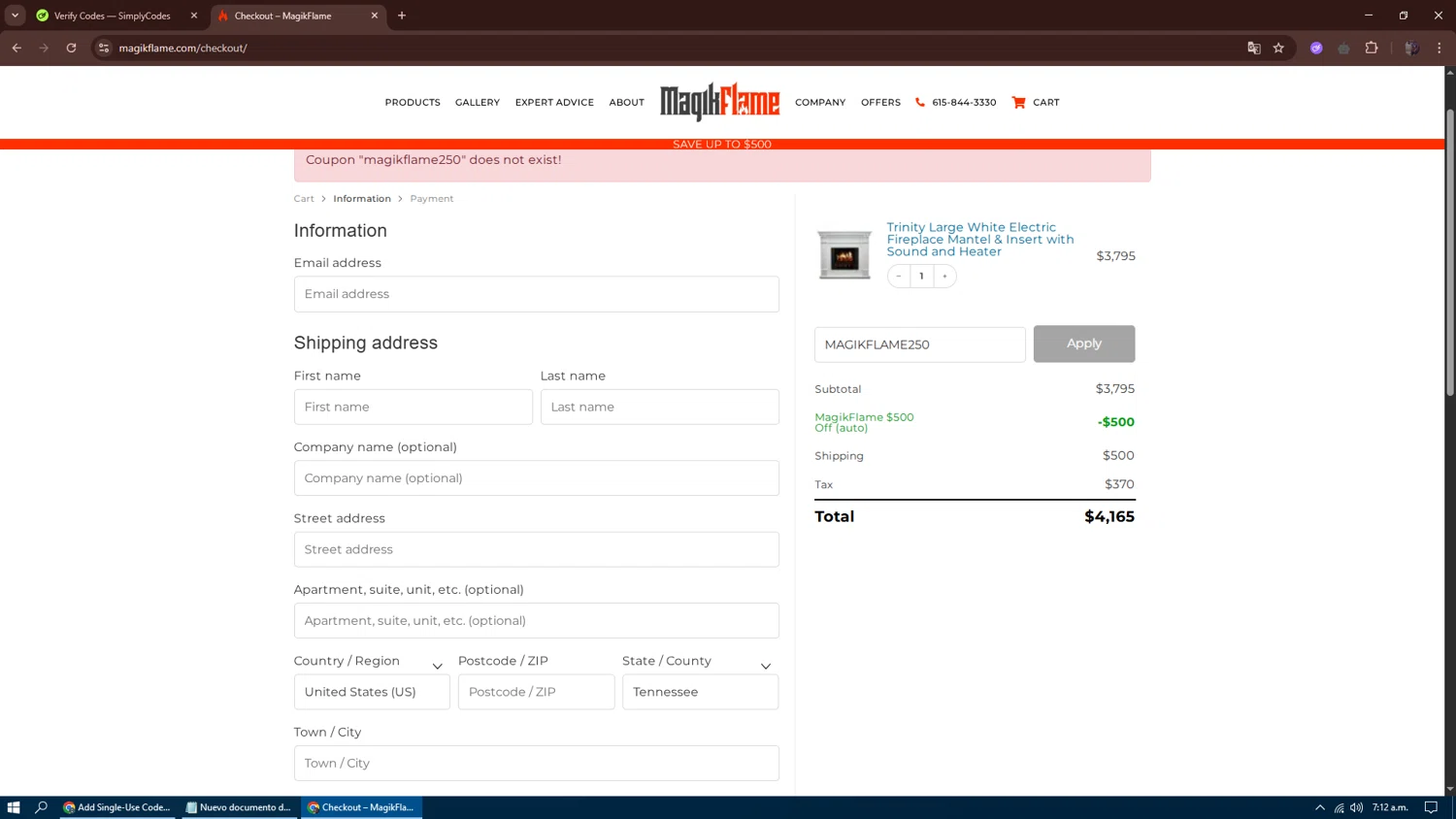Click the address bar URL
This screenshot has height=819, width=1456.
pos(182,48)
